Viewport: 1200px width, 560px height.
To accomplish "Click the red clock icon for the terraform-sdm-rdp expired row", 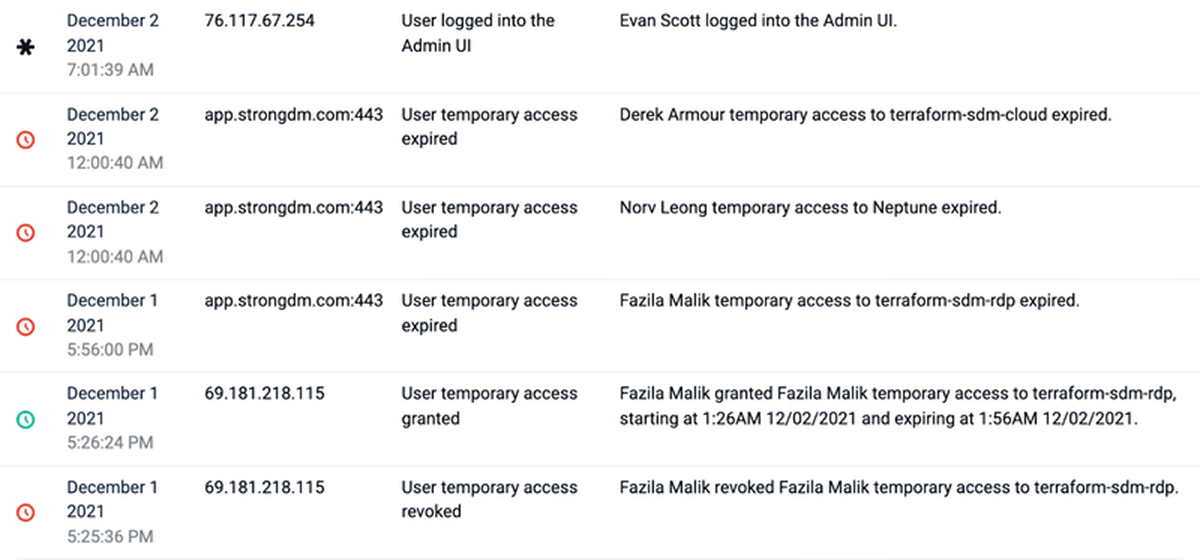I will pyautogui.click(x=27, y=326).
